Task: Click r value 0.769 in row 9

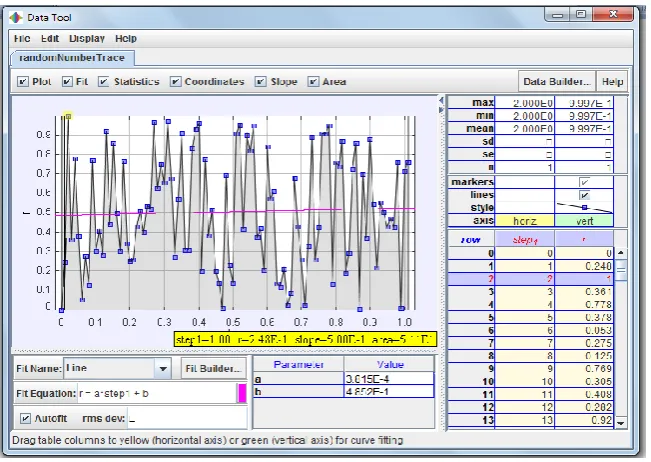Action: [x=584, y=369]
